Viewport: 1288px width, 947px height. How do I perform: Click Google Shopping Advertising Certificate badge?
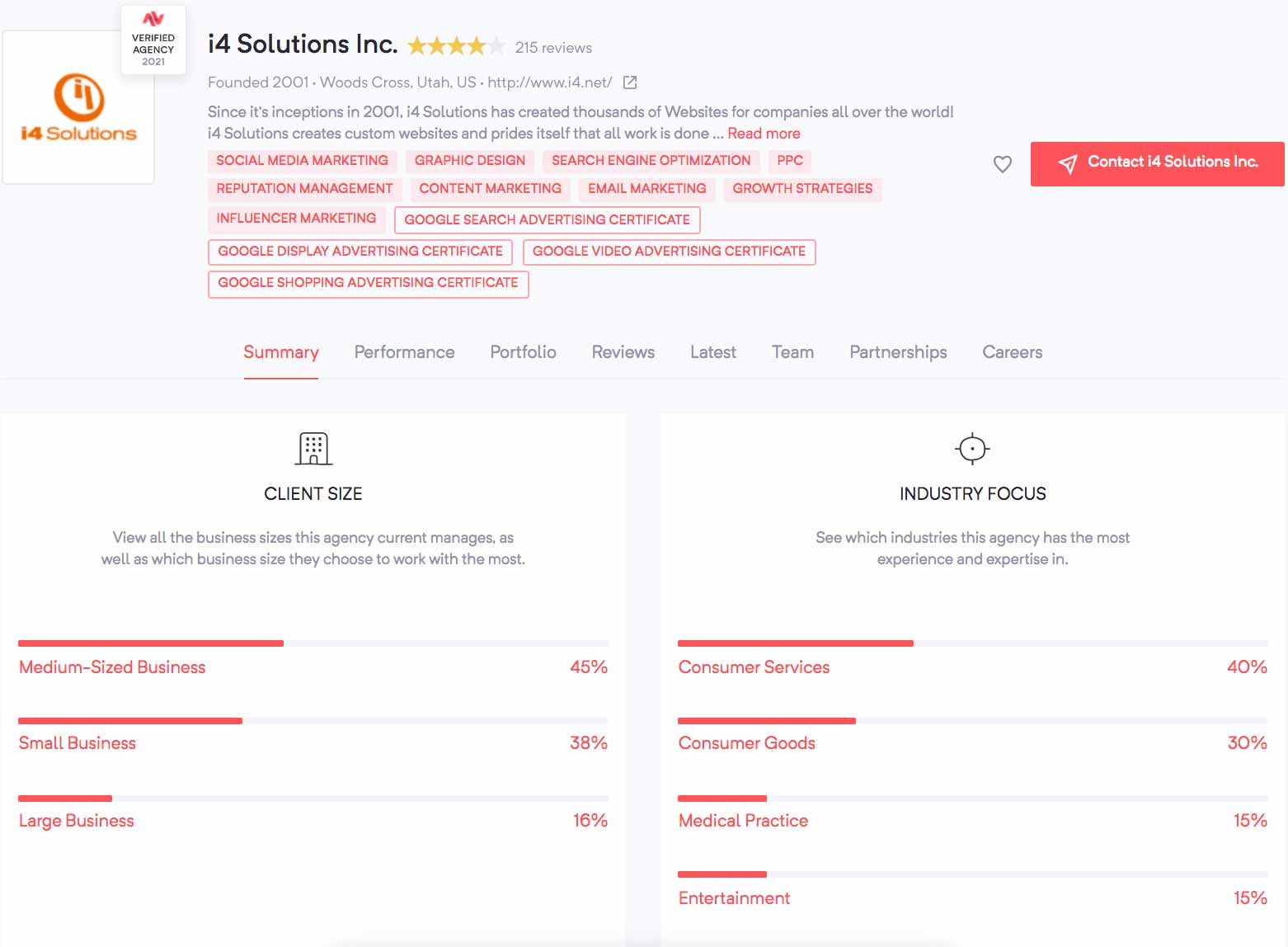(369, 283)
